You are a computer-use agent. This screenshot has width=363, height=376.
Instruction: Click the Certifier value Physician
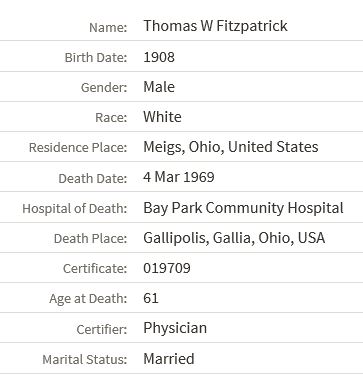point(175,328)
